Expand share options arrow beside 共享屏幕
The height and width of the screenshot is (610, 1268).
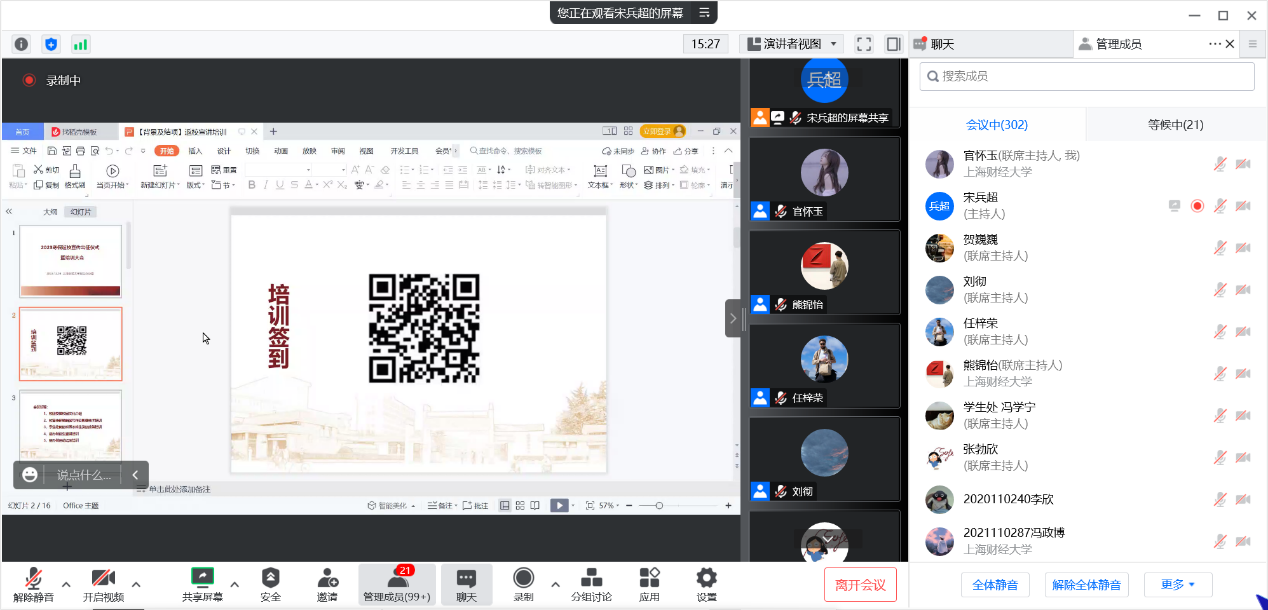click(x=234, y=584)
